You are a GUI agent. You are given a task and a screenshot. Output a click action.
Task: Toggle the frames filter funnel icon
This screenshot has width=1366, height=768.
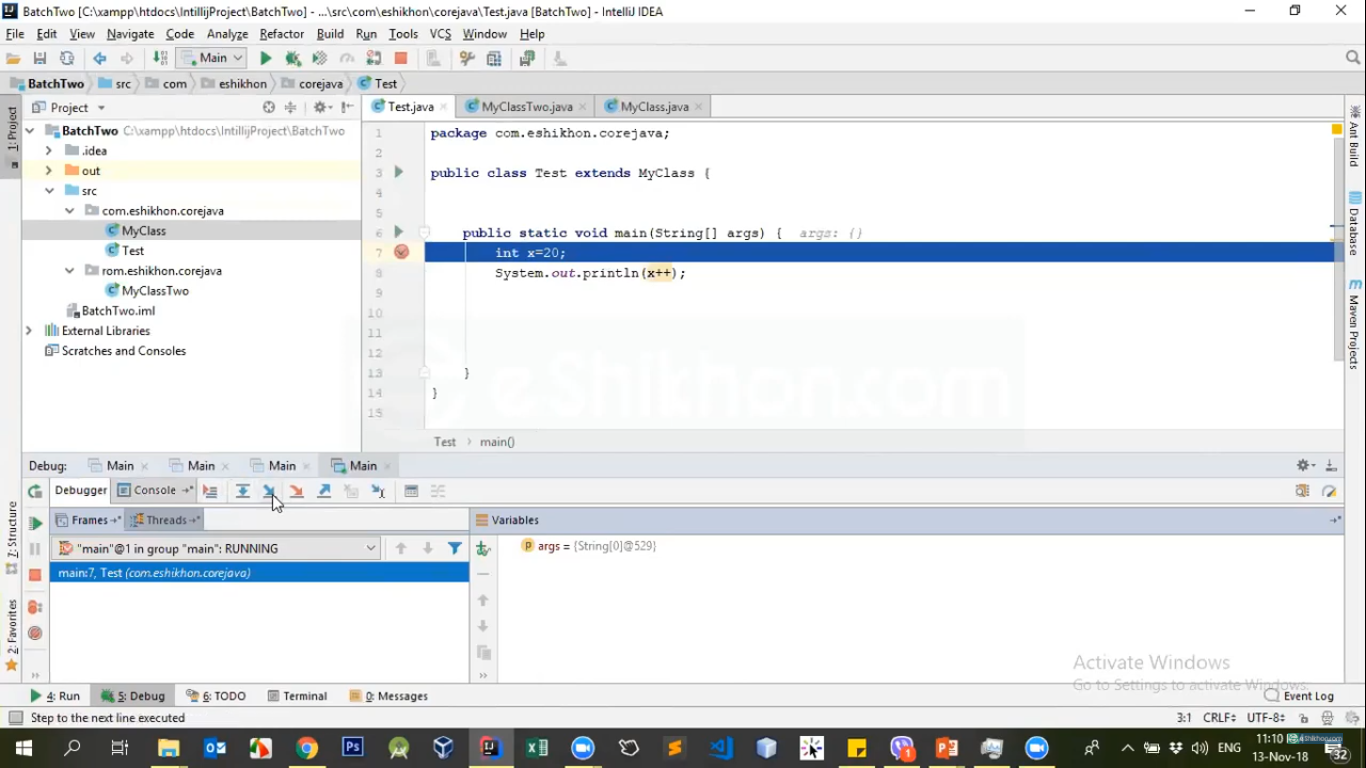point(455,548)
